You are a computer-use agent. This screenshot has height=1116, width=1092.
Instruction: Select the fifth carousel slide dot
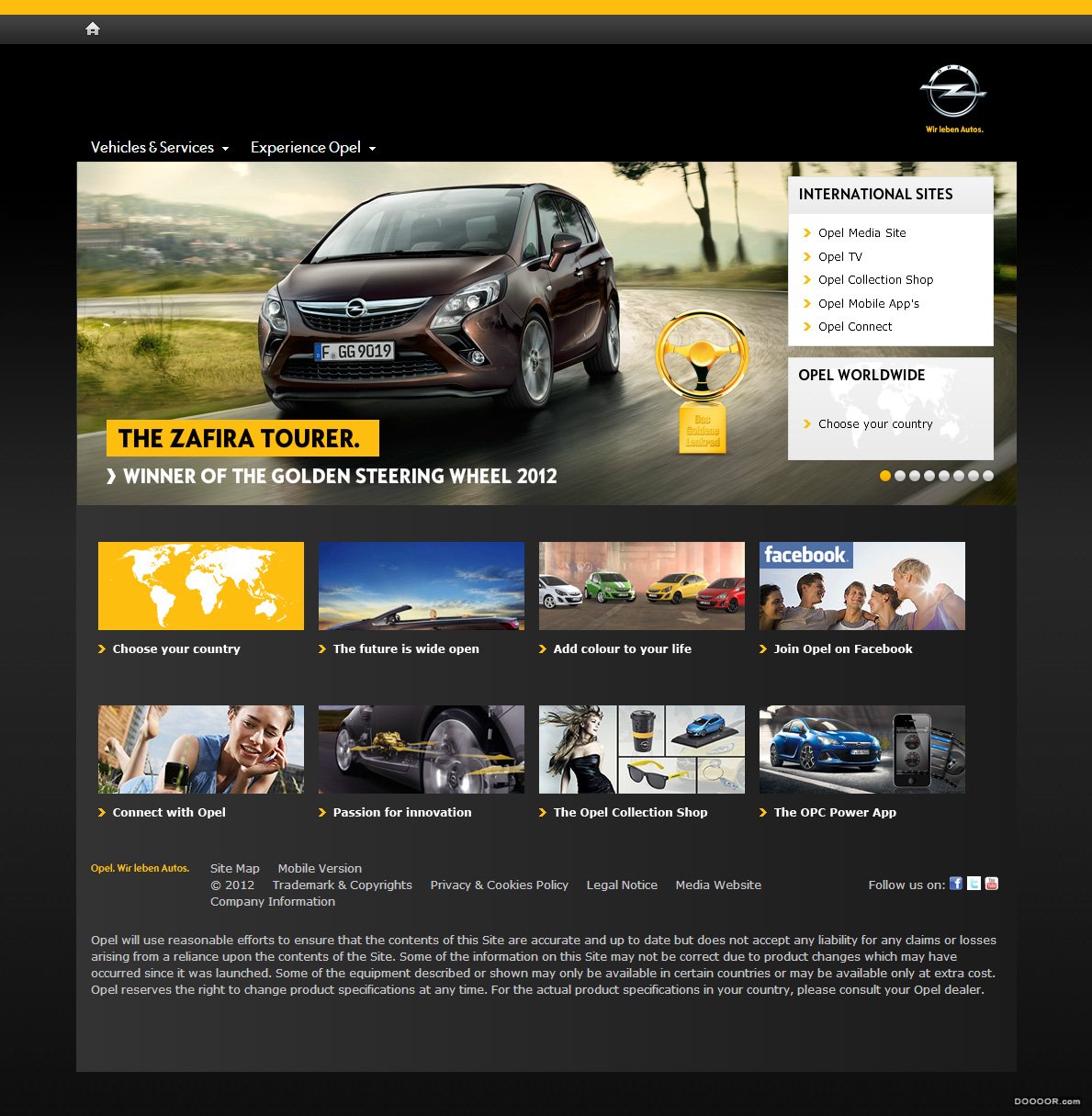coord(944,476)
